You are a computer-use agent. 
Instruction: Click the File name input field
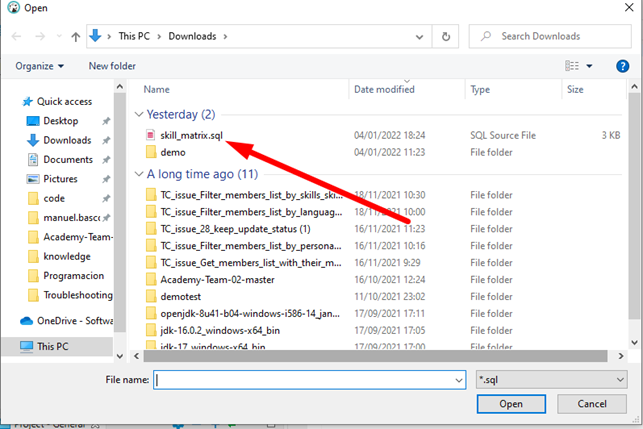pos(310,380)
